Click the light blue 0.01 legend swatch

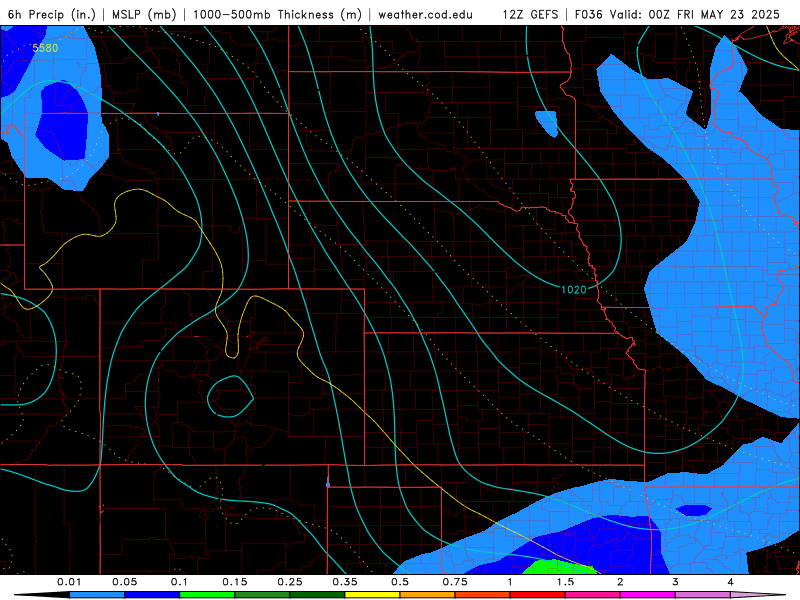pyautogui.click(x=97, y=595)
